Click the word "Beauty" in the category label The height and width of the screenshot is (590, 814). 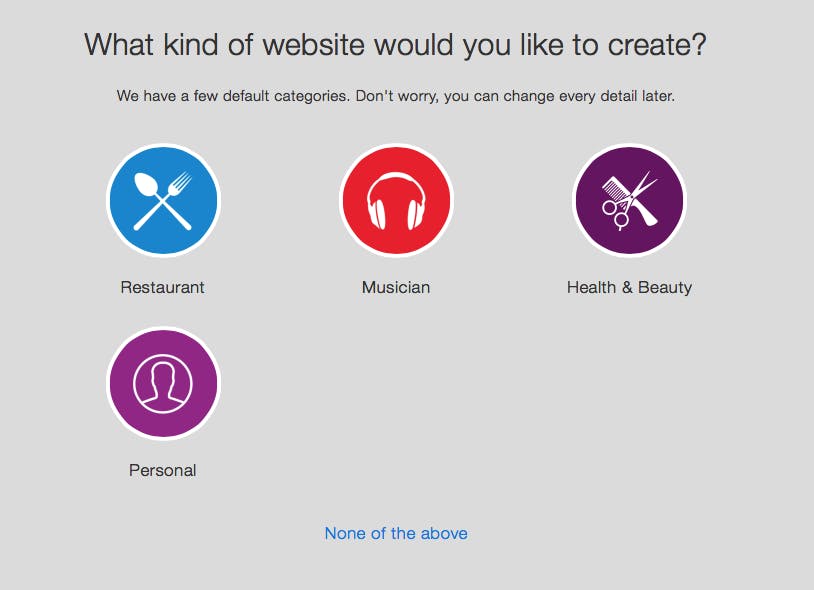click(665, 287)
